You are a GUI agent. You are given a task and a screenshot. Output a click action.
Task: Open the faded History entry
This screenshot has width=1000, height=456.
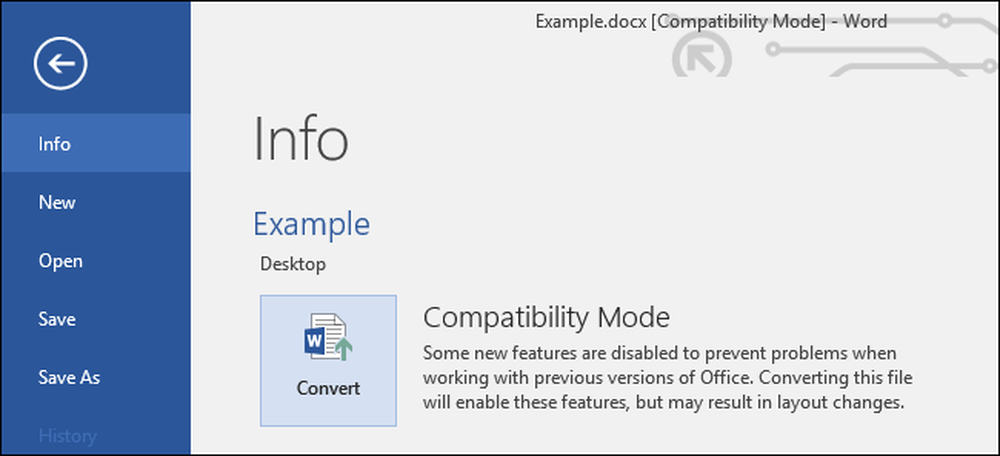[96, 436]
